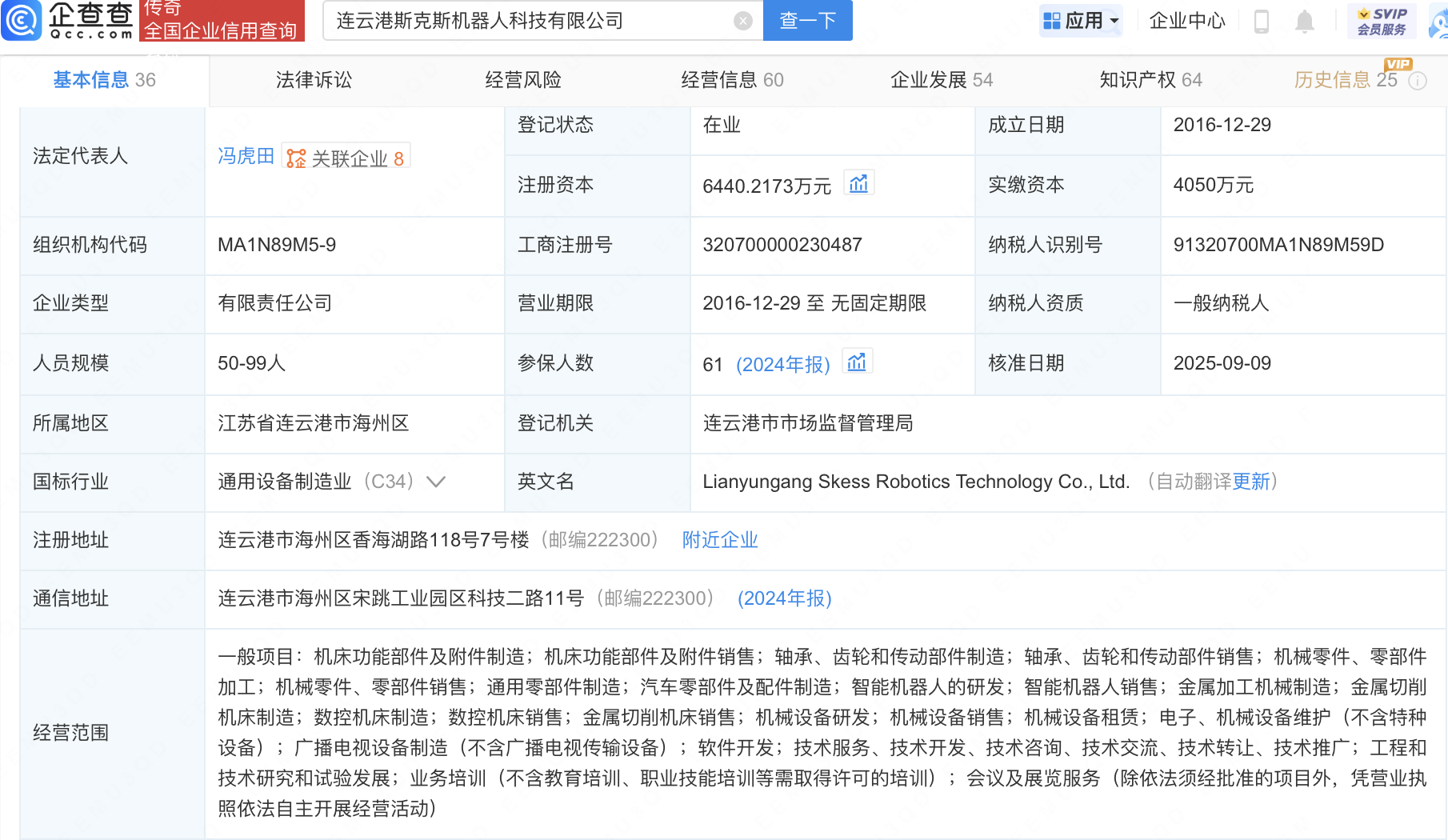1448x840 pixels.
Task: Open SVIP member services badge
Action: (1382, 21)
